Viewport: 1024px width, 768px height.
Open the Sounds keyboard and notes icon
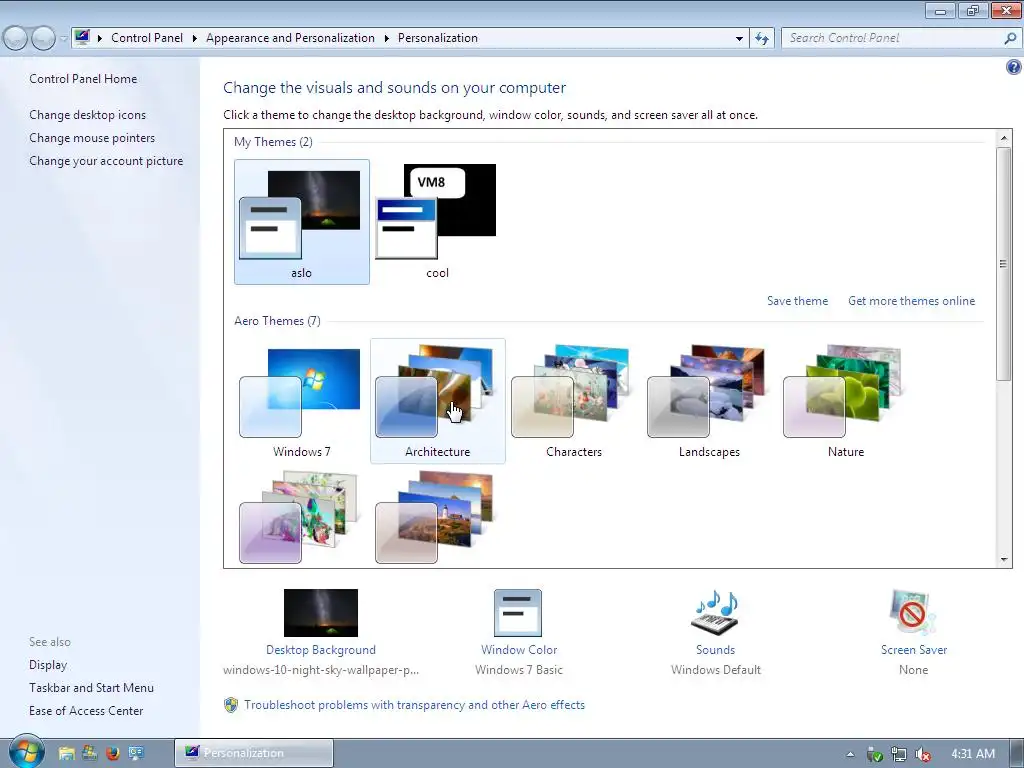[x=715, y=613]
